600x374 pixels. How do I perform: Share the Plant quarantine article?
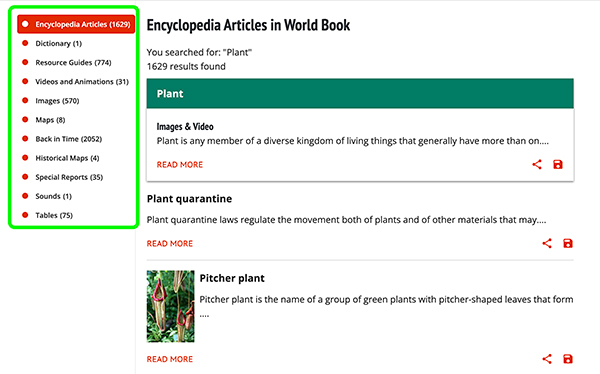[x=547, y=243]
